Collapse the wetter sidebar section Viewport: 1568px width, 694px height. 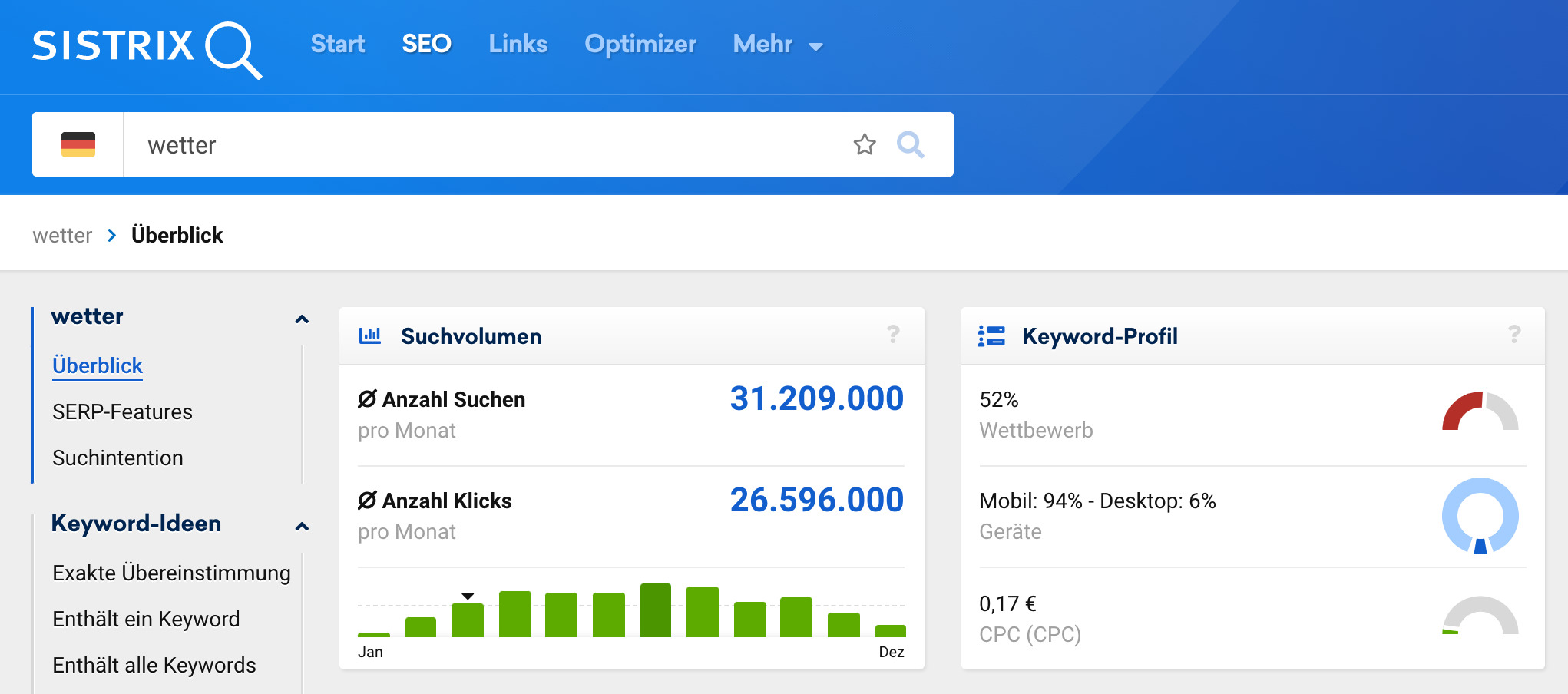(302, 319)
